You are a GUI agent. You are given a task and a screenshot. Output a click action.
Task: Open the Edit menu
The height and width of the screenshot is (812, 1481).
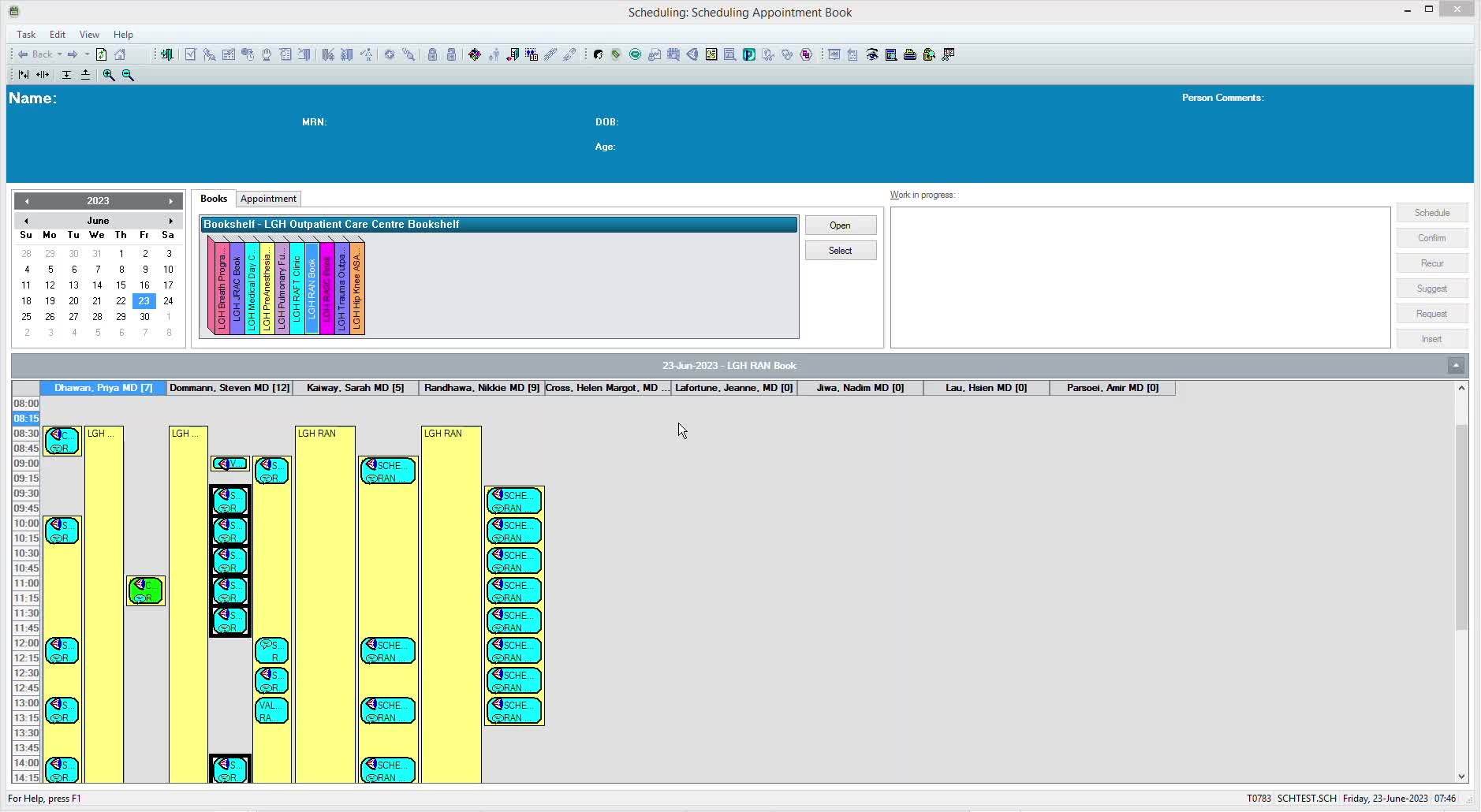click(x=58, y=35)
